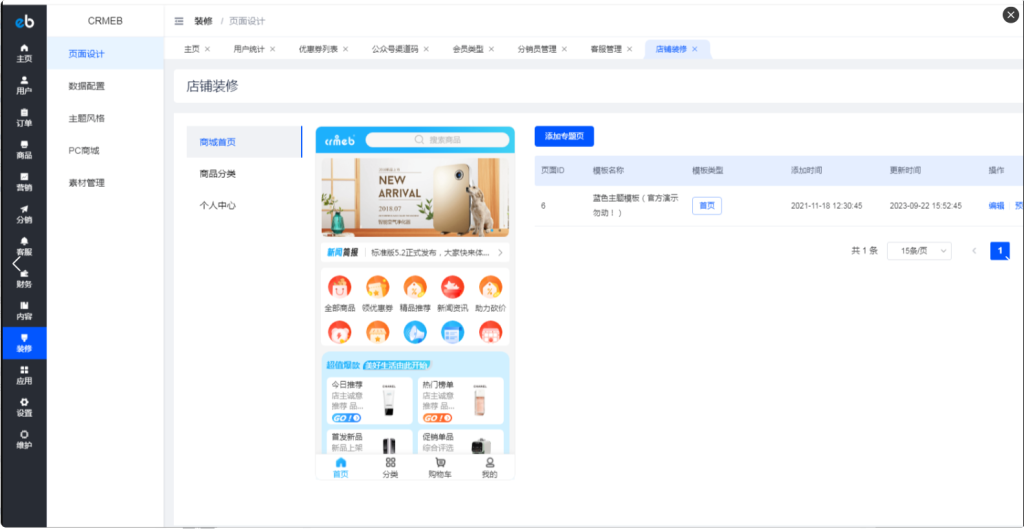This screenshot has height=529, width=1024.
Task: Open the 用户 sidebar section
Action: click(x=24, y=85)
